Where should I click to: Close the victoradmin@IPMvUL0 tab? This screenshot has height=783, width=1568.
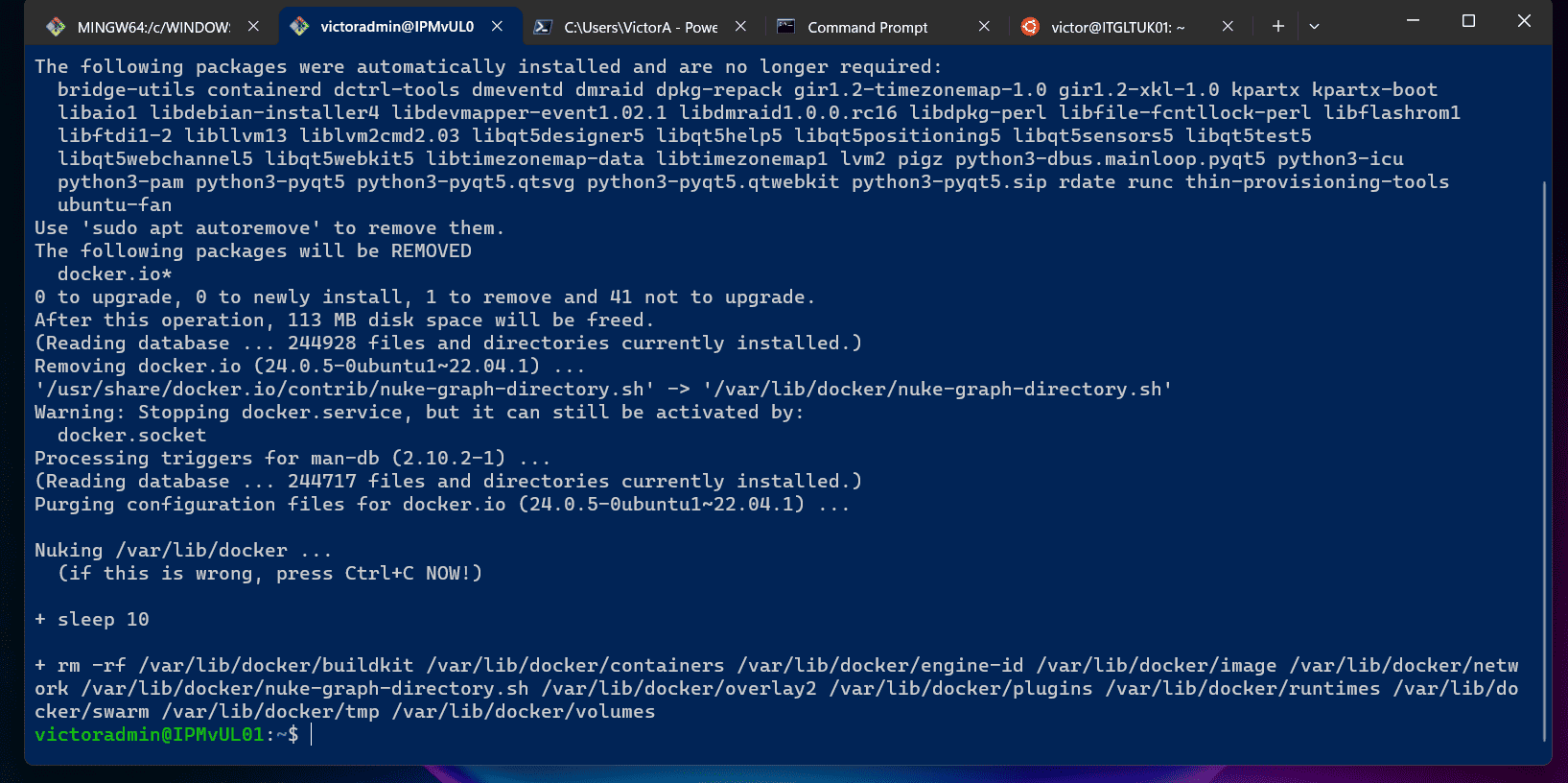pyautogui.click(x=497, y=27)
